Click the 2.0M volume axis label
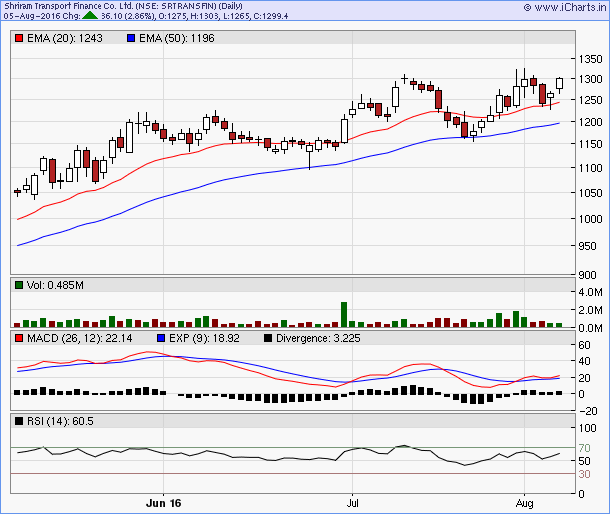The height and width of the screenshot is (514, 610). 590,310
